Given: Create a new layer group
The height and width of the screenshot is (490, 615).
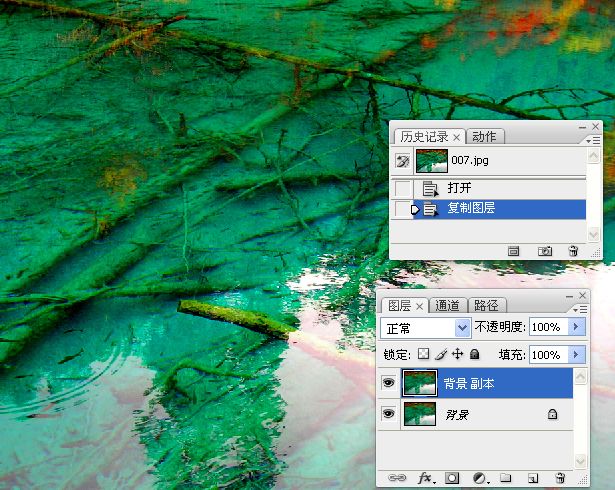Looking at the screenshot, I should [506, 477].
